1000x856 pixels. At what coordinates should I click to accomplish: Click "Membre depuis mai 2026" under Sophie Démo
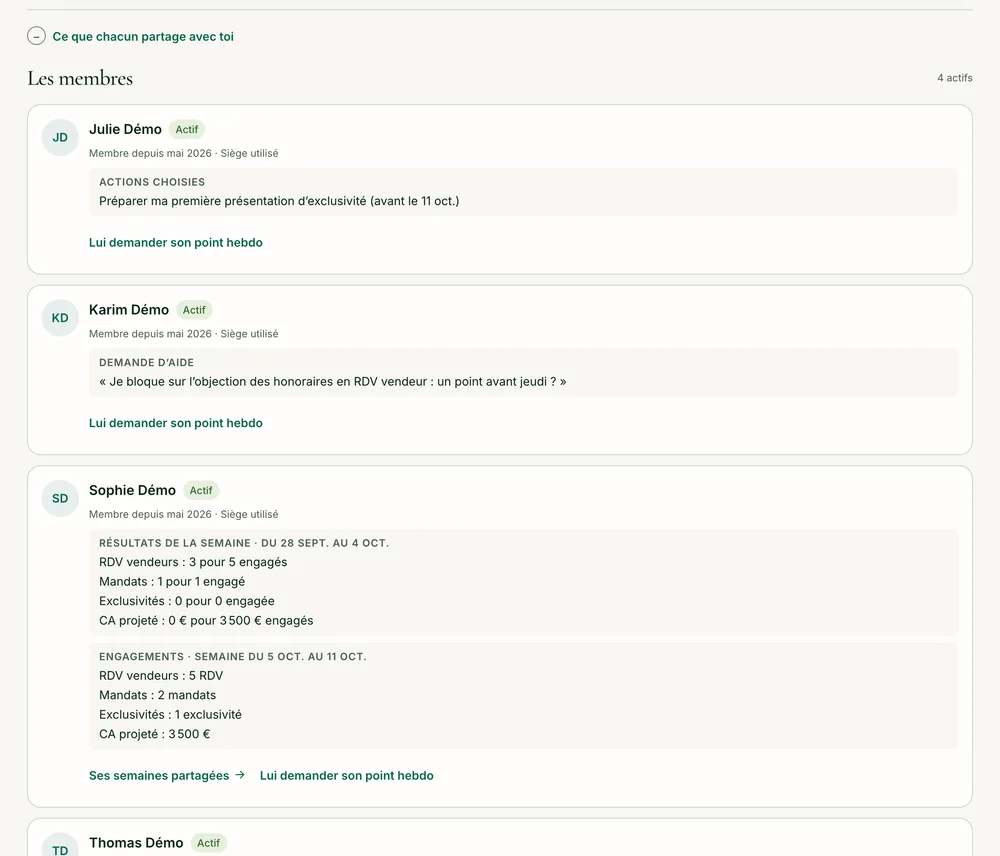pos(150,514)
